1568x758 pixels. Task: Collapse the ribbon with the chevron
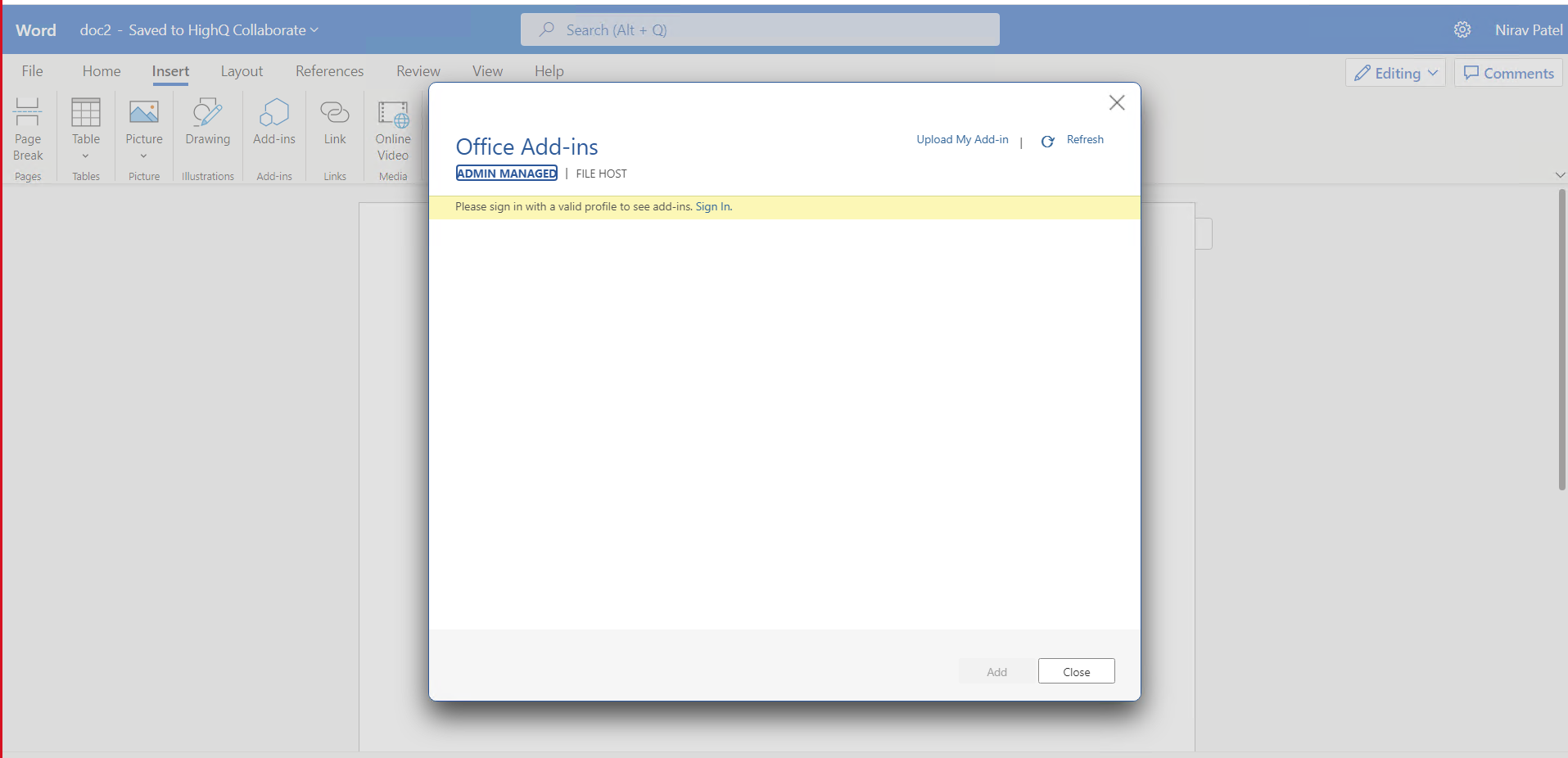[x=1560, y=174]
